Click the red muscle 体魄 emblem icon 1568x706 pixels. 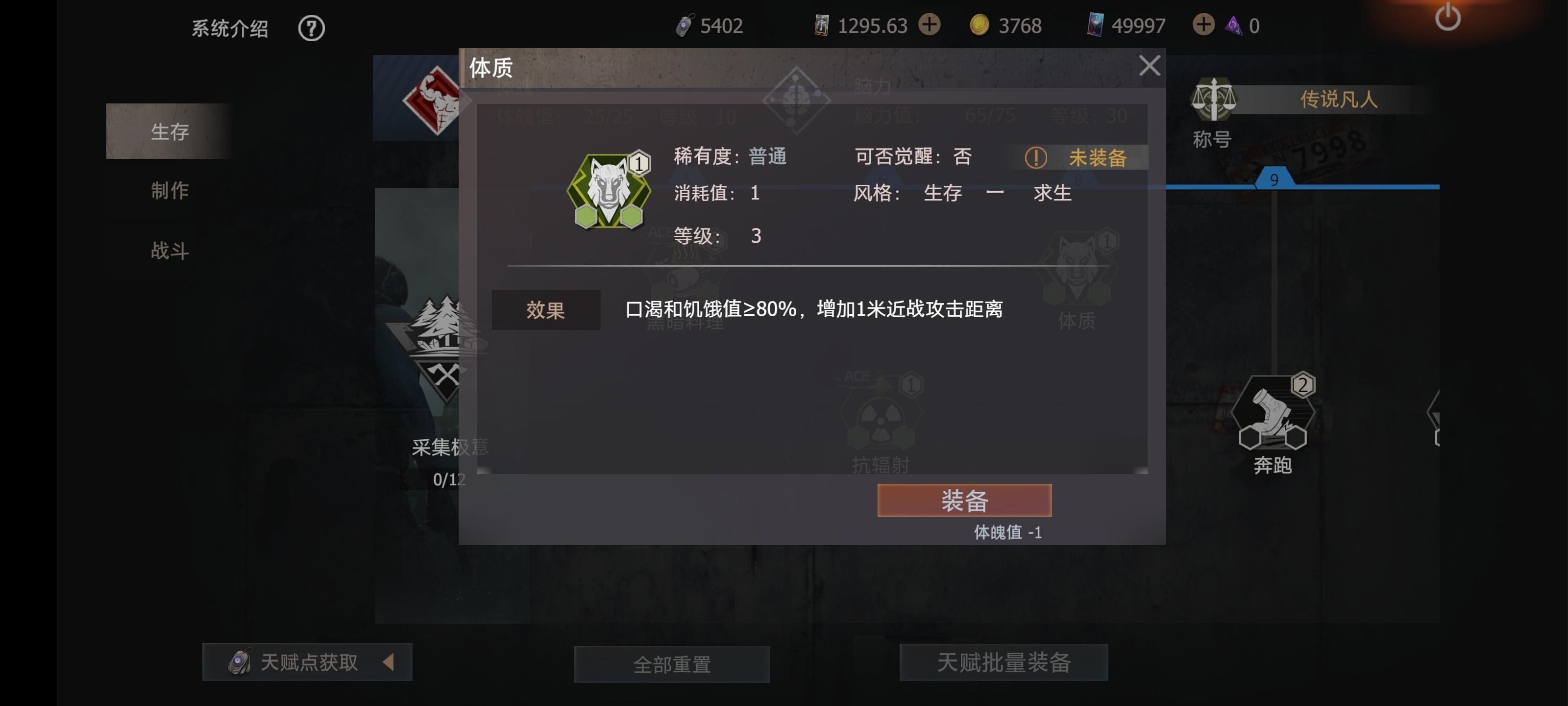(435, 101)
